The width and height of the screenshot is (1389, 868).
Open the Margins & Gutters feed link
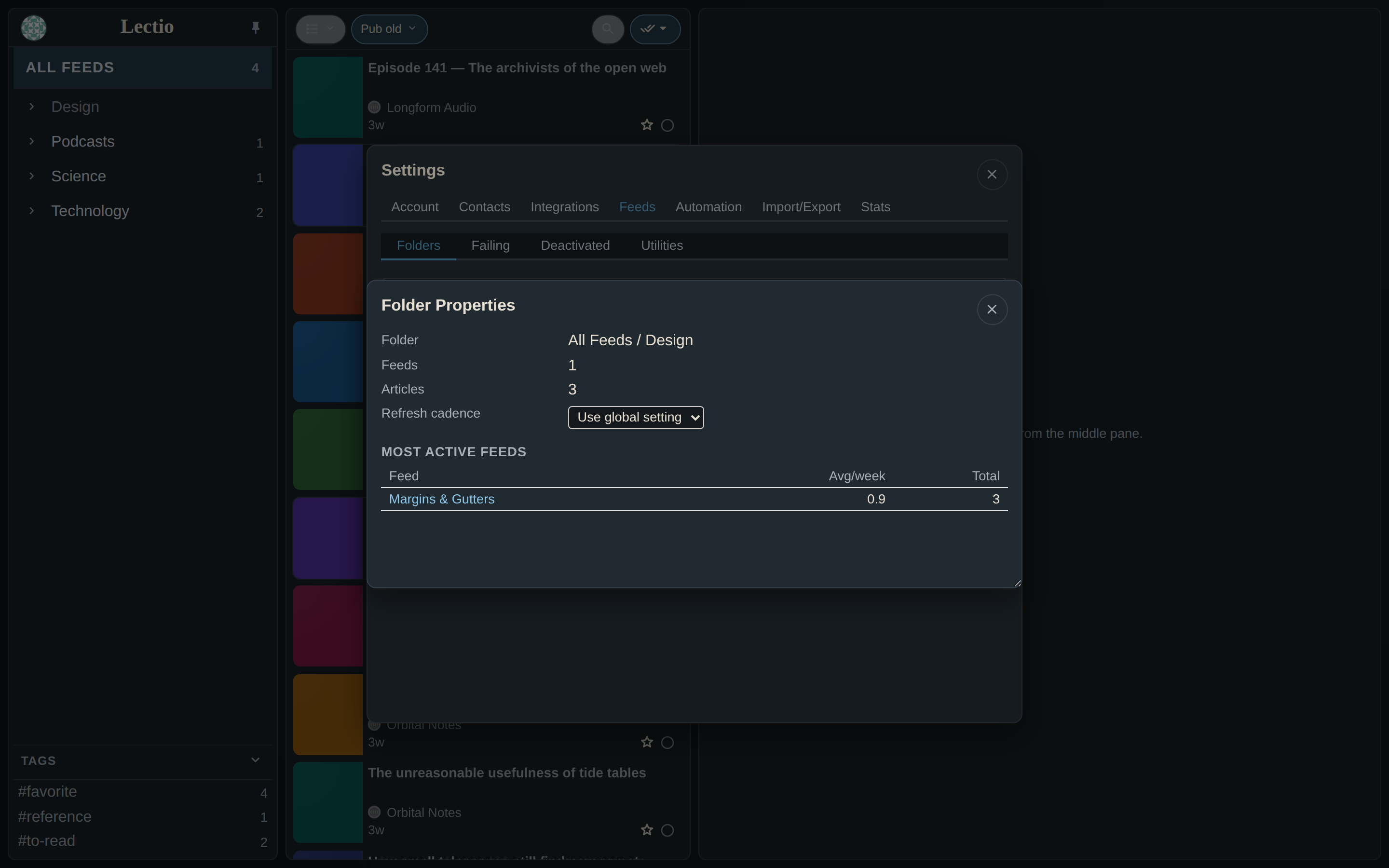coord(442,500)
